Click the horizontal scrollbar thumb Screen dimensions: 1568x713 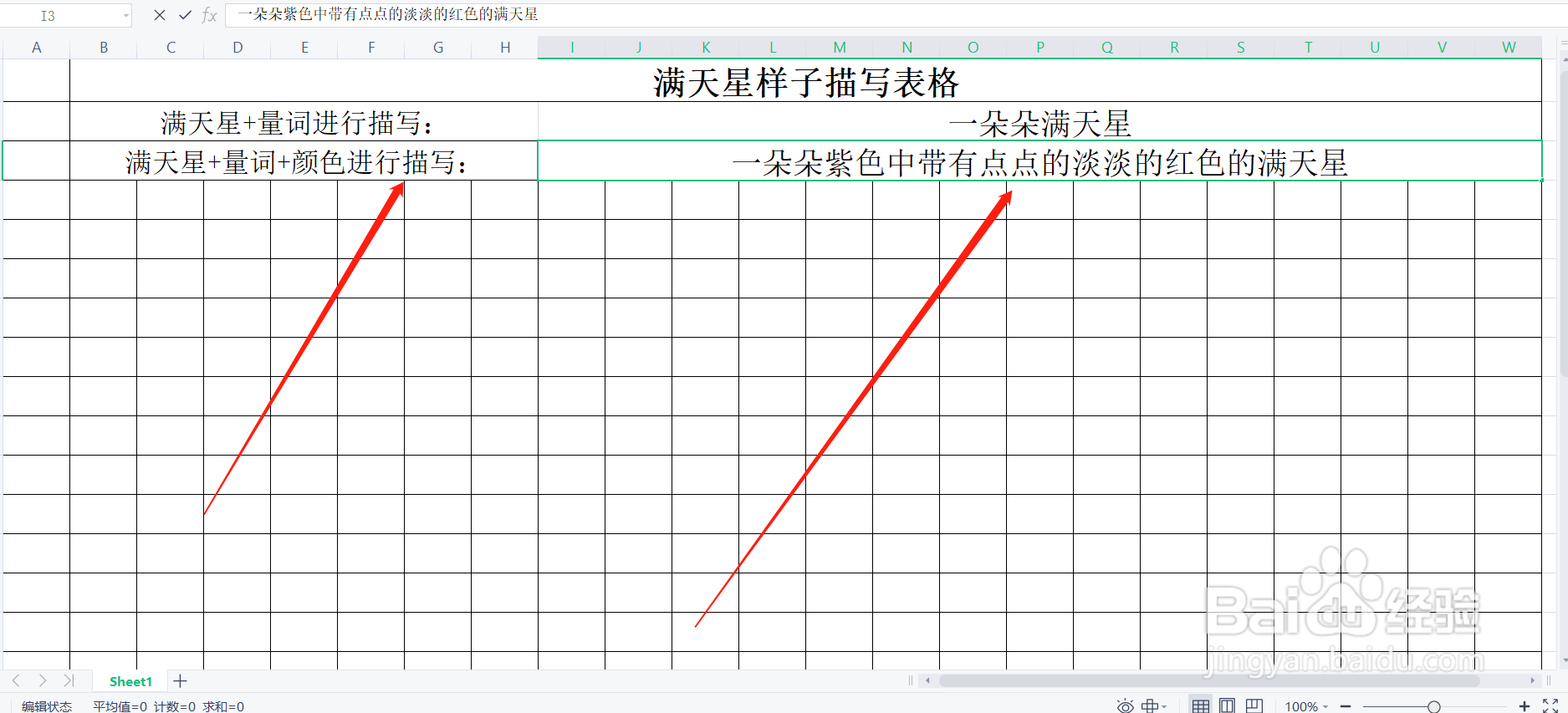point(1209,680)
